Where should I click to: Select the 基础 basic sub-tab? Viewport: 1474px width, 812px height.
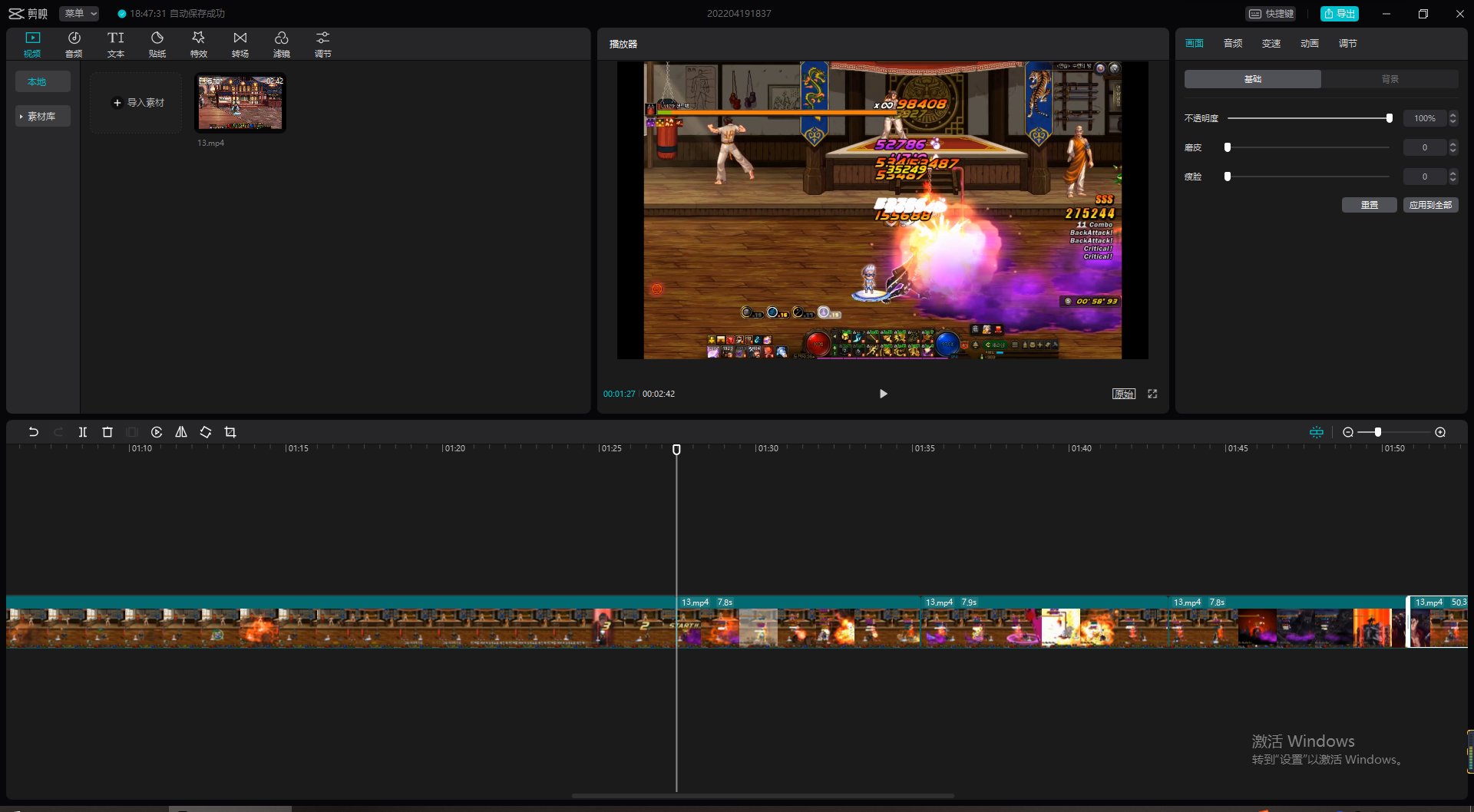1253,79
